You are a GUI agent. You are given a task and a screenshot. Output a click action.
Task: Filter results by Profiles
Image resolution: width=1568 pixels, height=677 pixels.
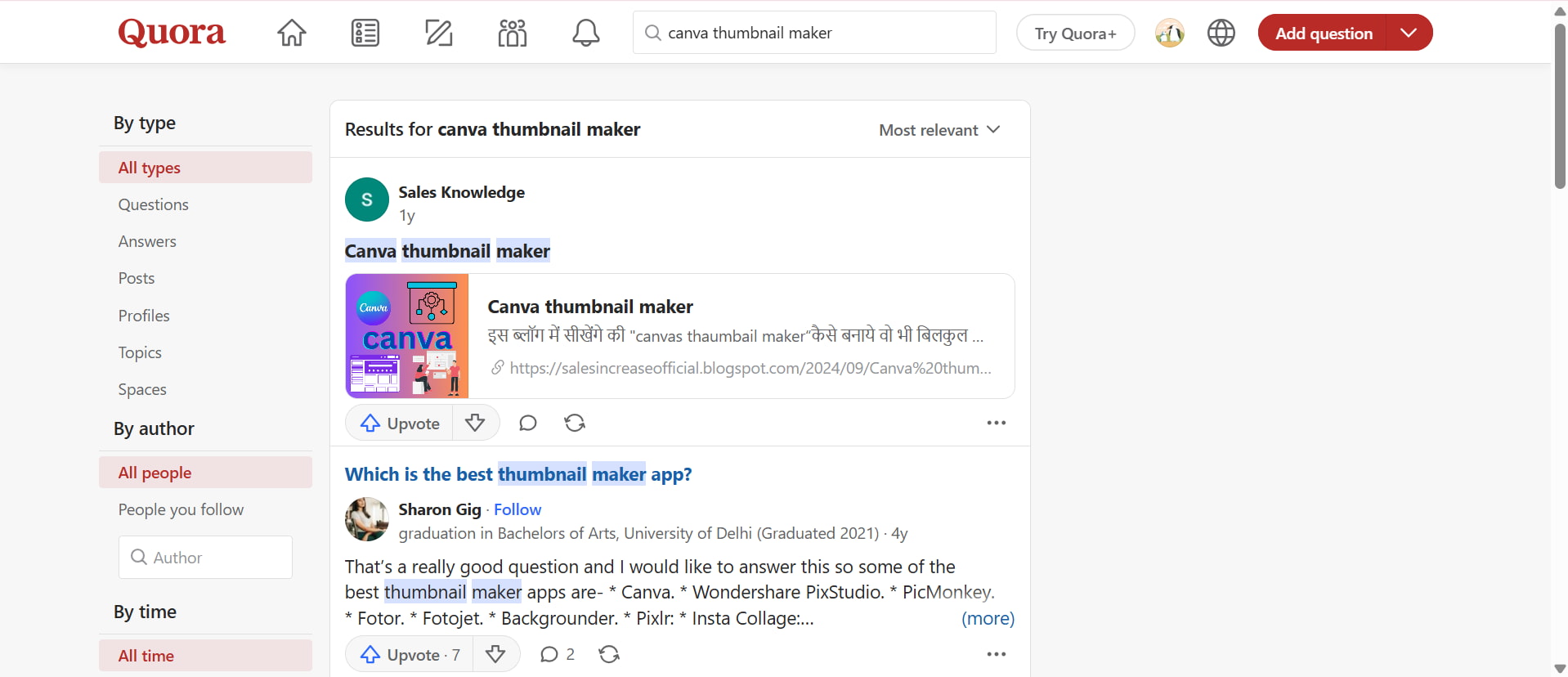click(144, 316)
